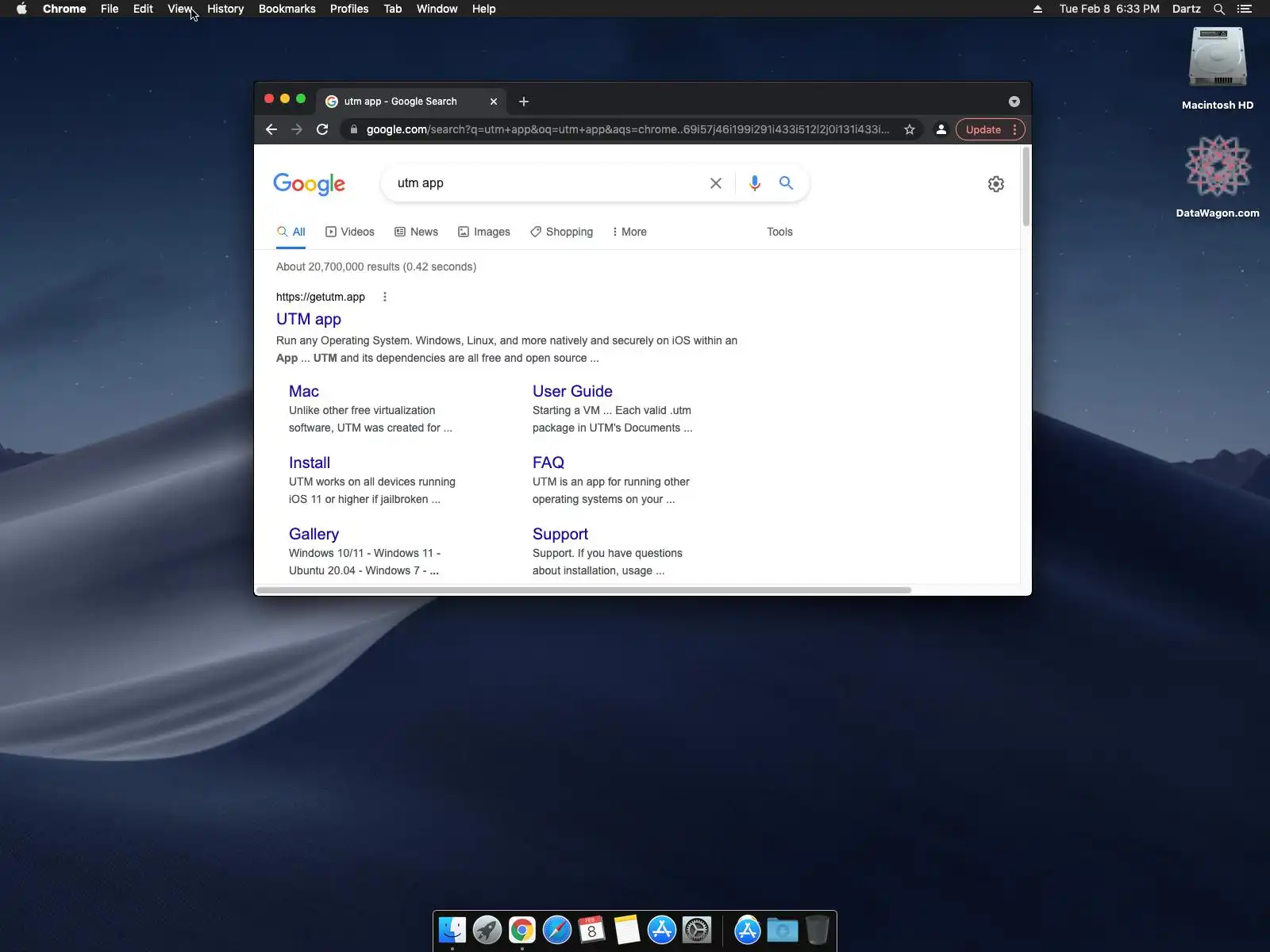Clear the search box with the X icon
Viewport: 1270px width, 952px height.
pos(716,183)
